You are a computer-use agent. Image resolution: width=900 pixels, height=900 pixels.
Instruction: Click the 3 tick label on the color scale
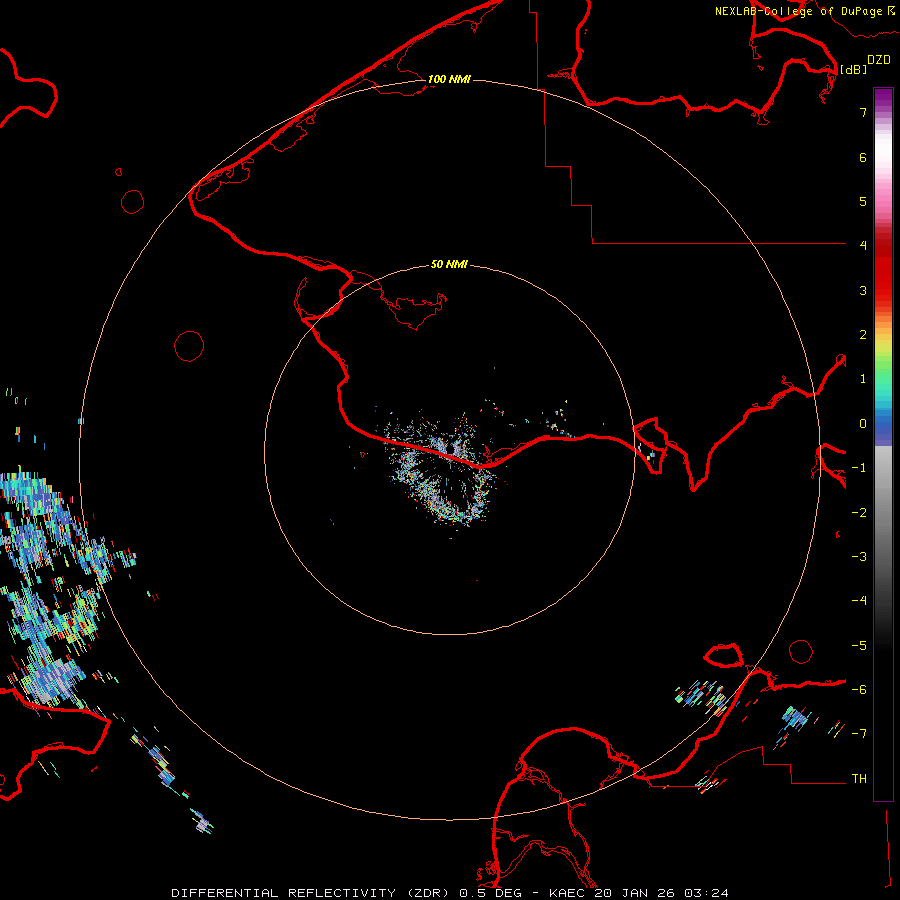863,290
